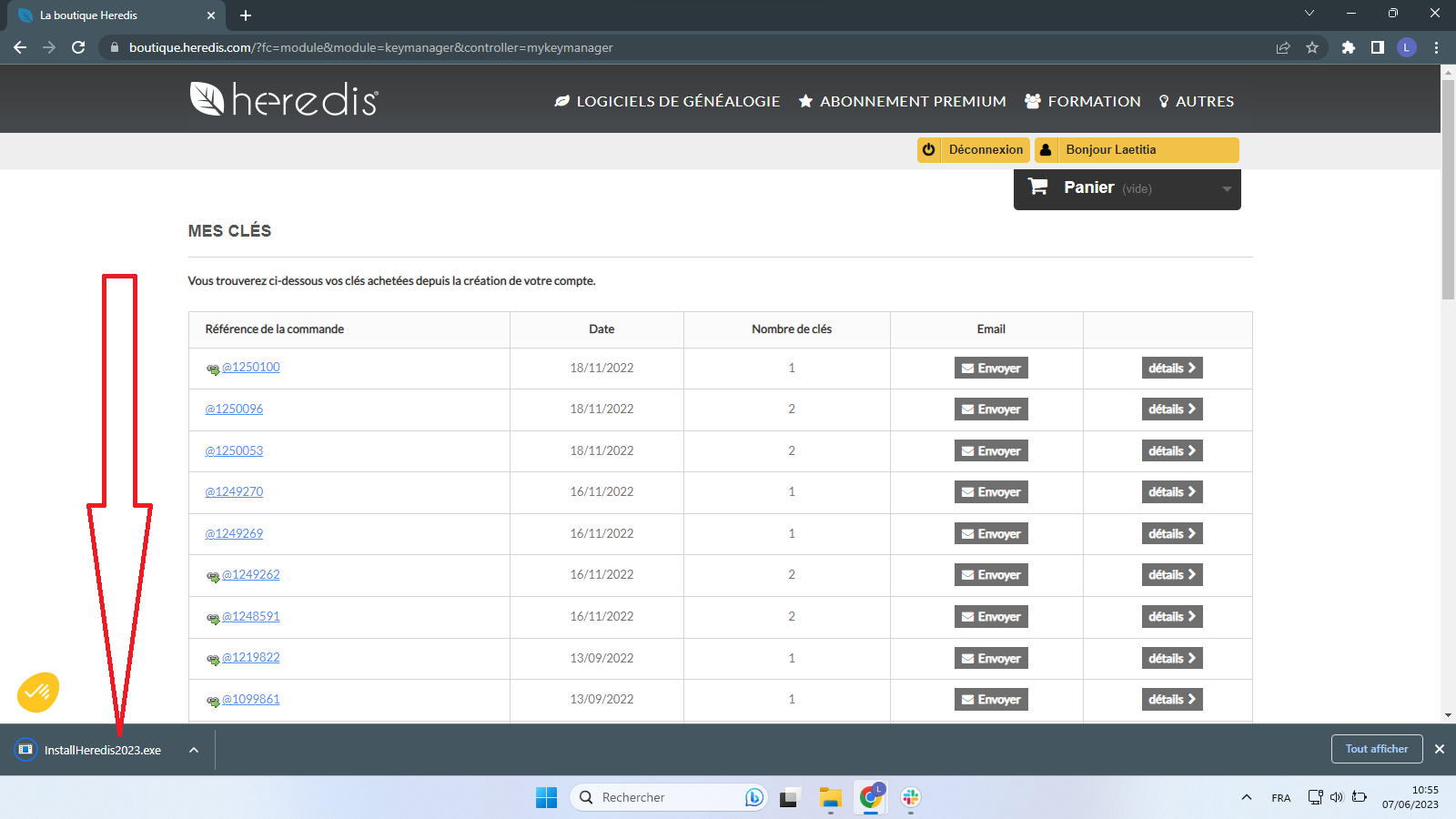This screenshot has width=1456, height=819.
Task: Click the browser extensions puzzle icon
Action: (1349, 47)
